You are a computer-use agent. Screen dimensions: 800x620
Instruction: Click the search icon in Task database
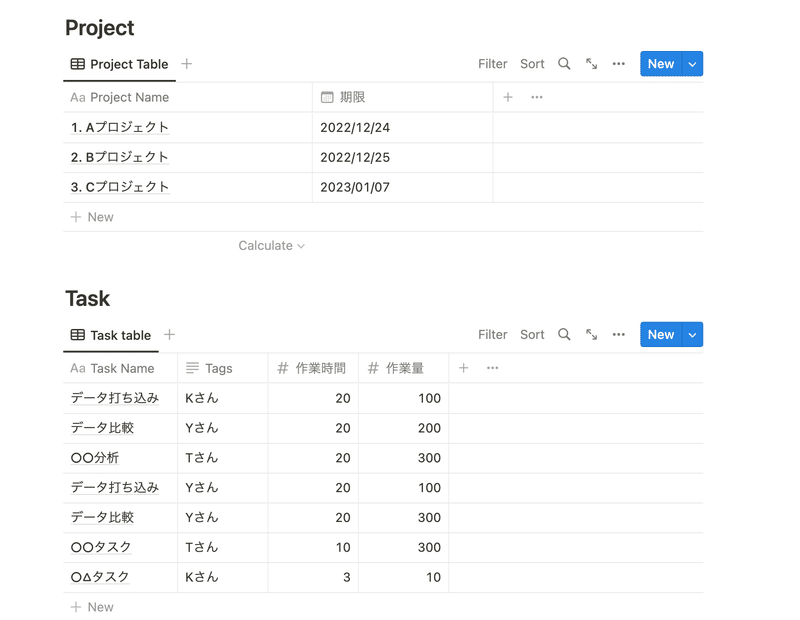coord(564,335)
